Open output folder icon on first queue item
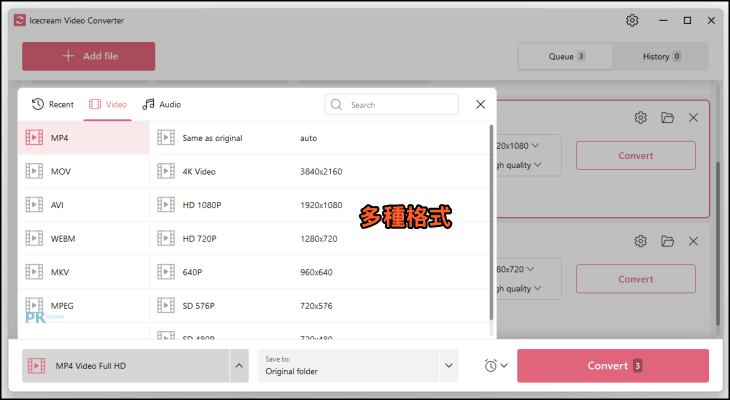This screenshot has width=730, height=400. [x=667, y=117]
